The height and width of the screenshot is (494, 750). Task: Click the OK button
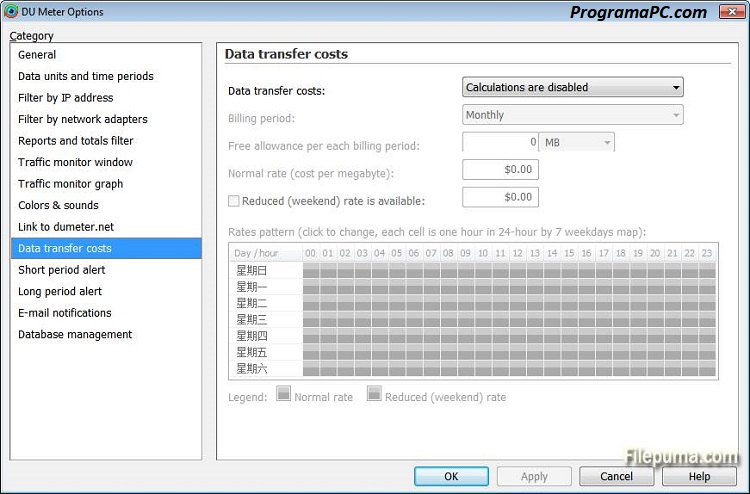451,476
